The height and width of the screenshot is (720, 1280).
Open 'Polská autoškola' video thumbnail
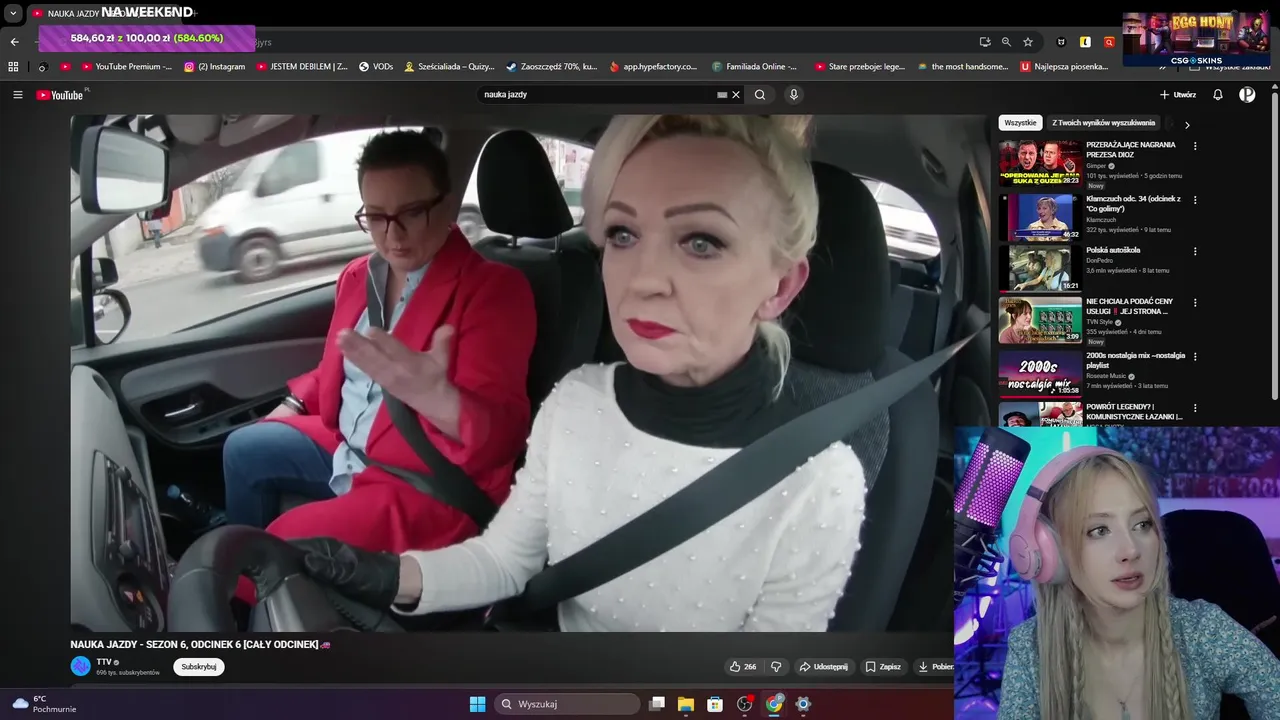pyautogui.click(x=1040, y=268)
